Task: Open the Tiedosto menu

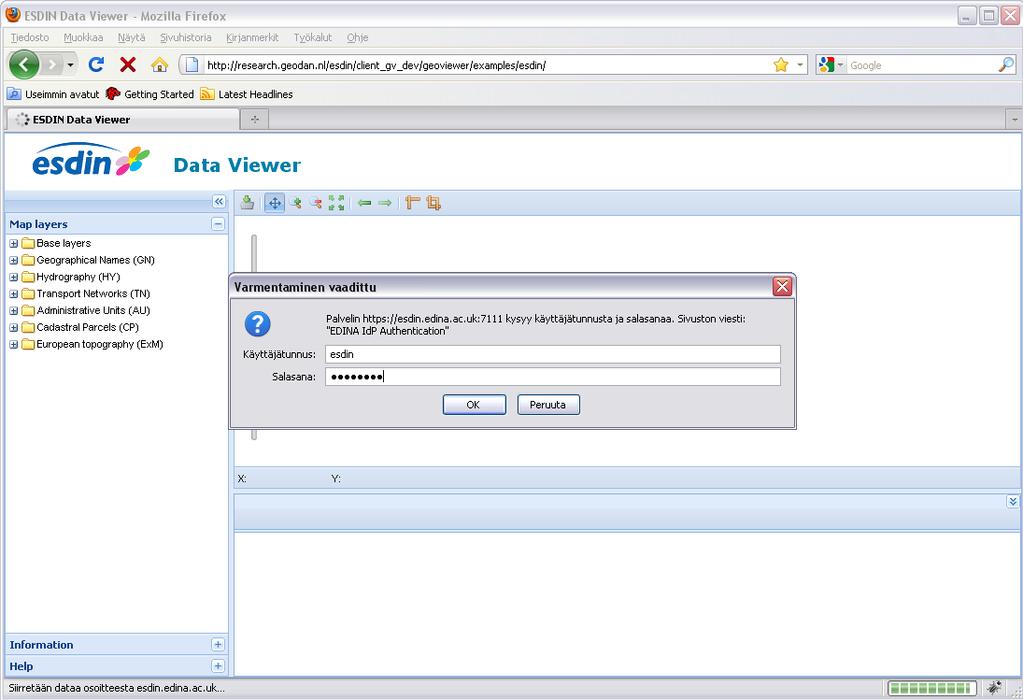Action: [x=29, y=38]
